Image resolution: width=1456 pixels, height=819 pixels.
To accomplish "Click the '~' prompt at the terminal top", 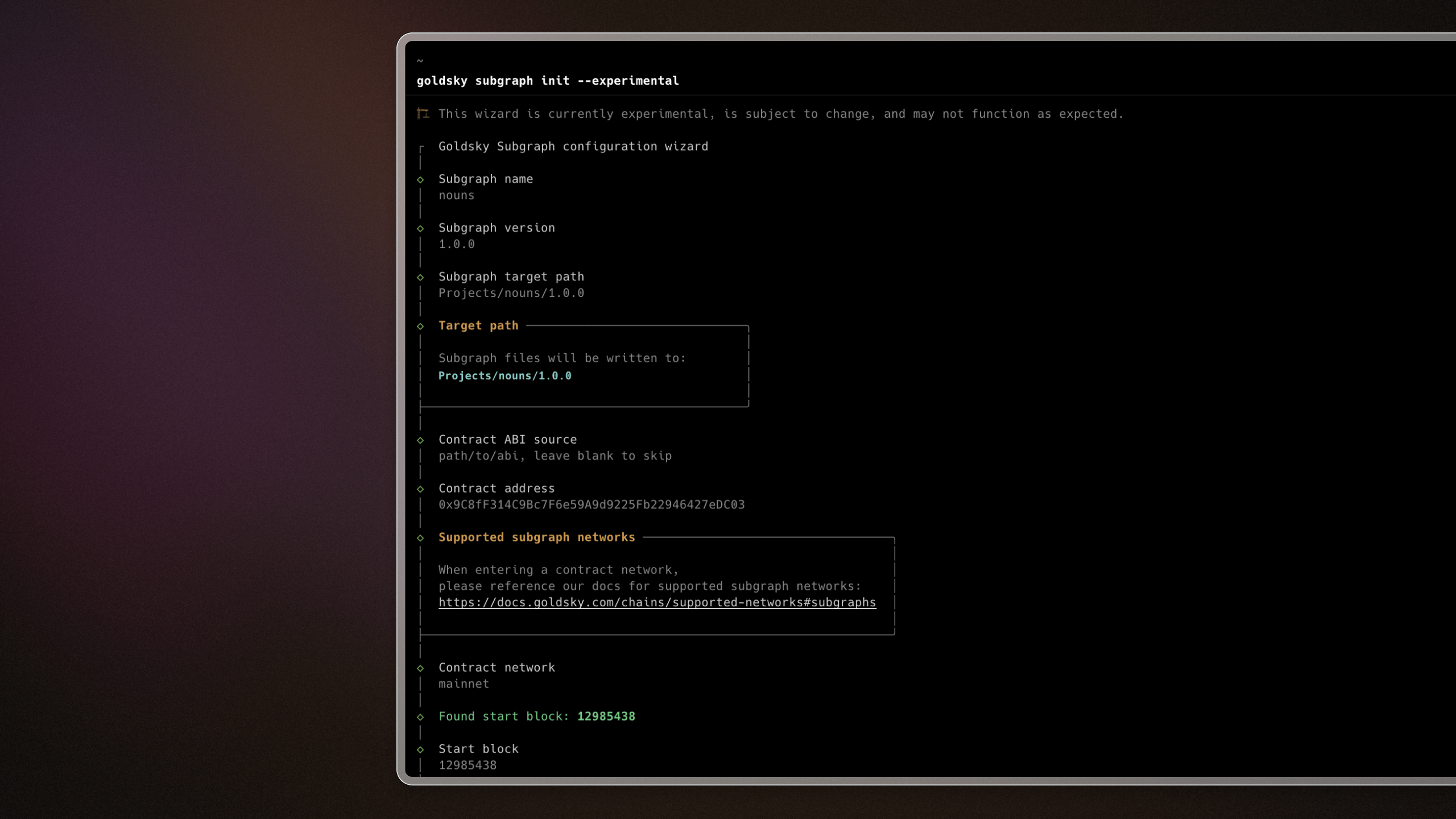I will [420, 60].
